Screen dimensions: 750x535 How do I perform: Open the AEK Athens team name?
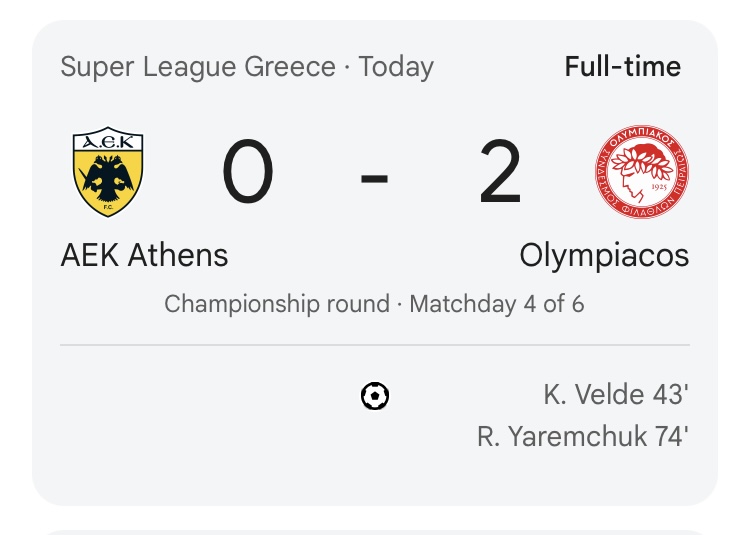[x=144, y=255]
